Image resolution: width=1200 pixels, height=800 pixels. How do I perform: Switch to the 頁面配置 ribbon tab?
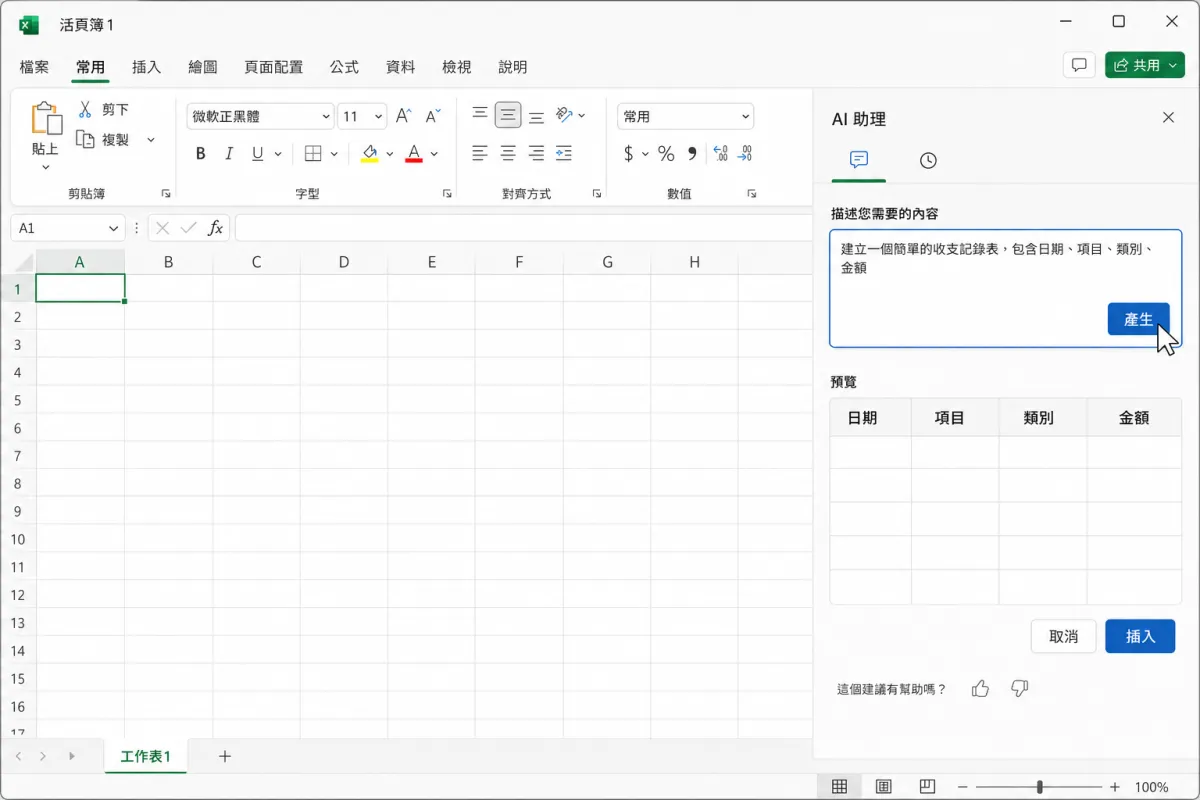(273, 67)
